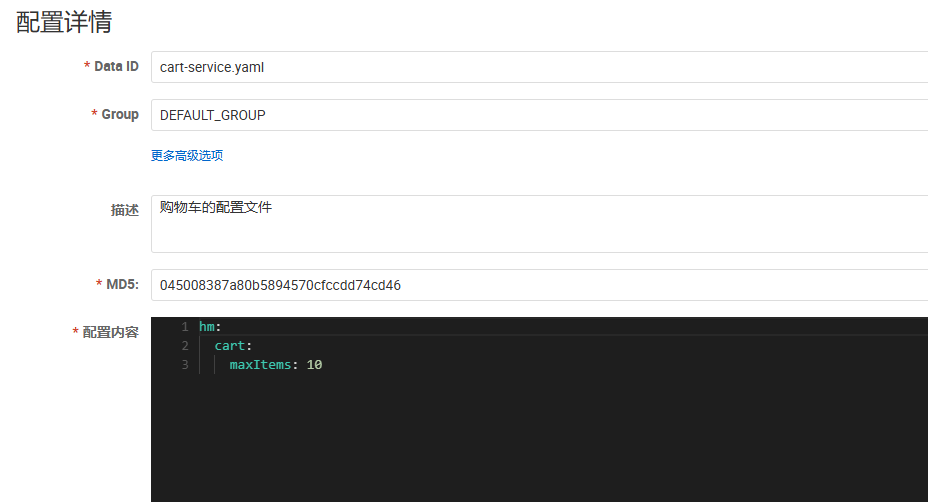
Task: Focus the Group field showing DEFAULT_GROUP
Action: 540,115
